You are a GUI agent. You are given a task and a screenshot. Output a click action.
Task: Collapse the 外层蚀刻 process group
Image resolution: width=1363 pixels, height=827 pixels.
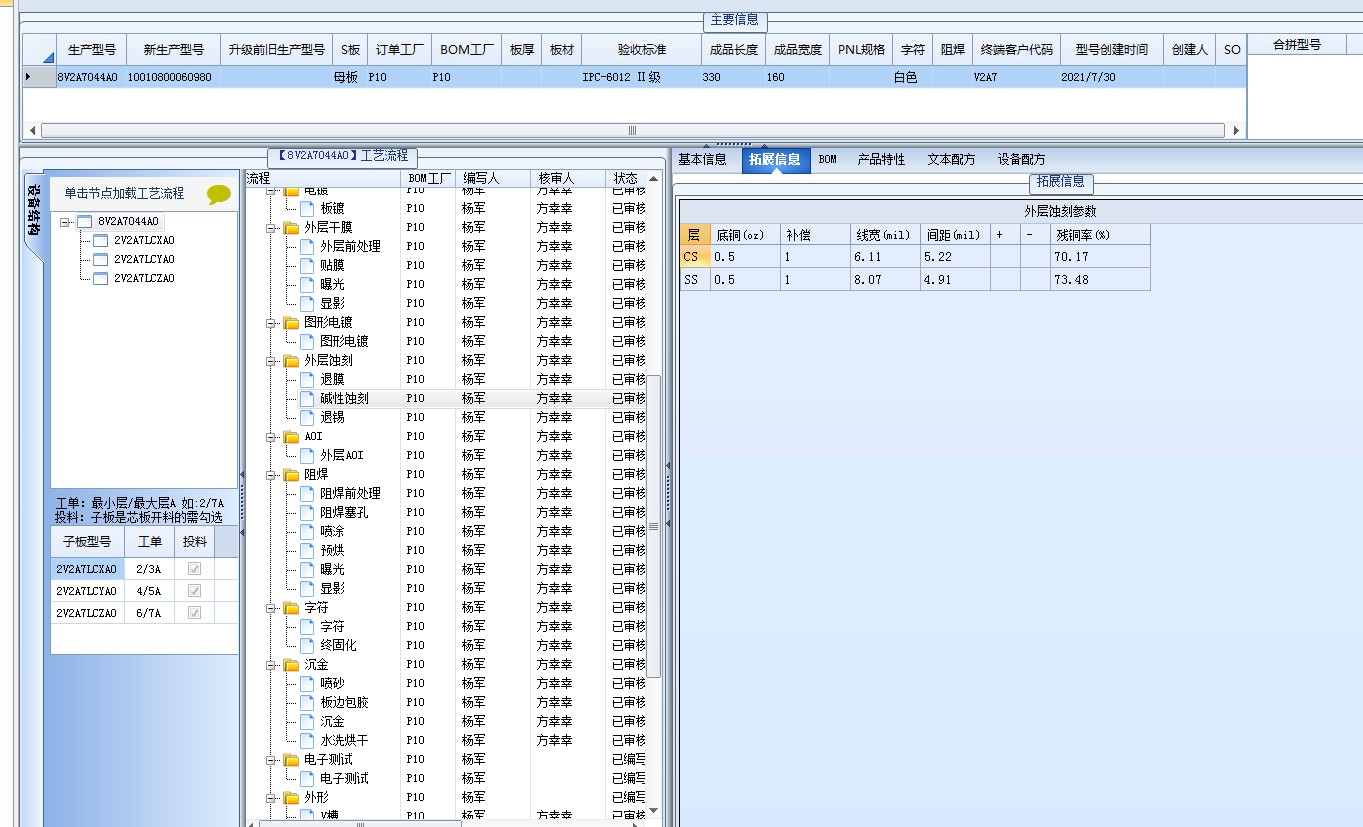[271, 360]
